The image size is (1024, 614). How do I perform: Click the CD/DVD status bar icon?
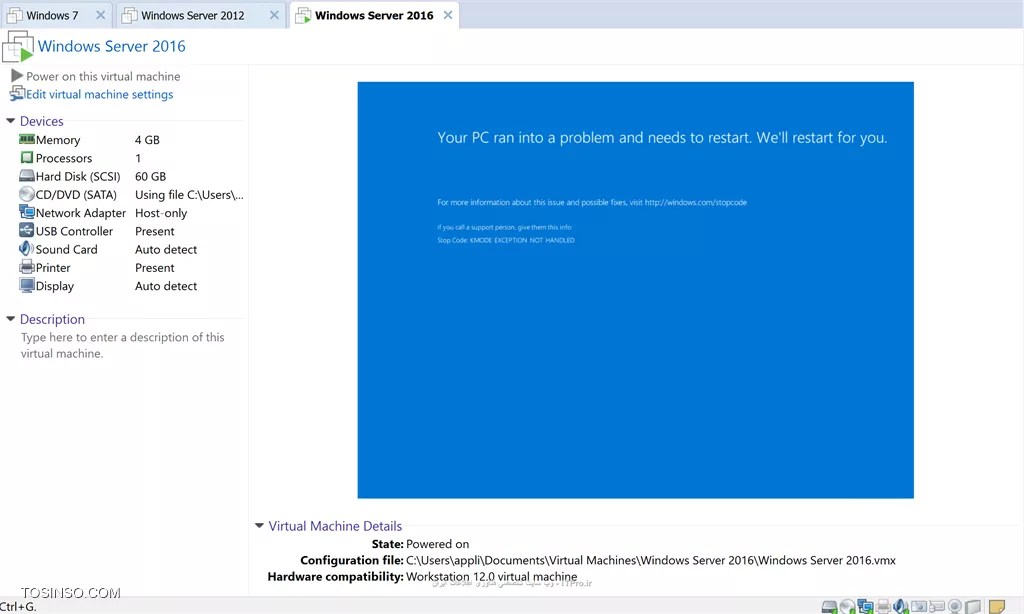847,607
